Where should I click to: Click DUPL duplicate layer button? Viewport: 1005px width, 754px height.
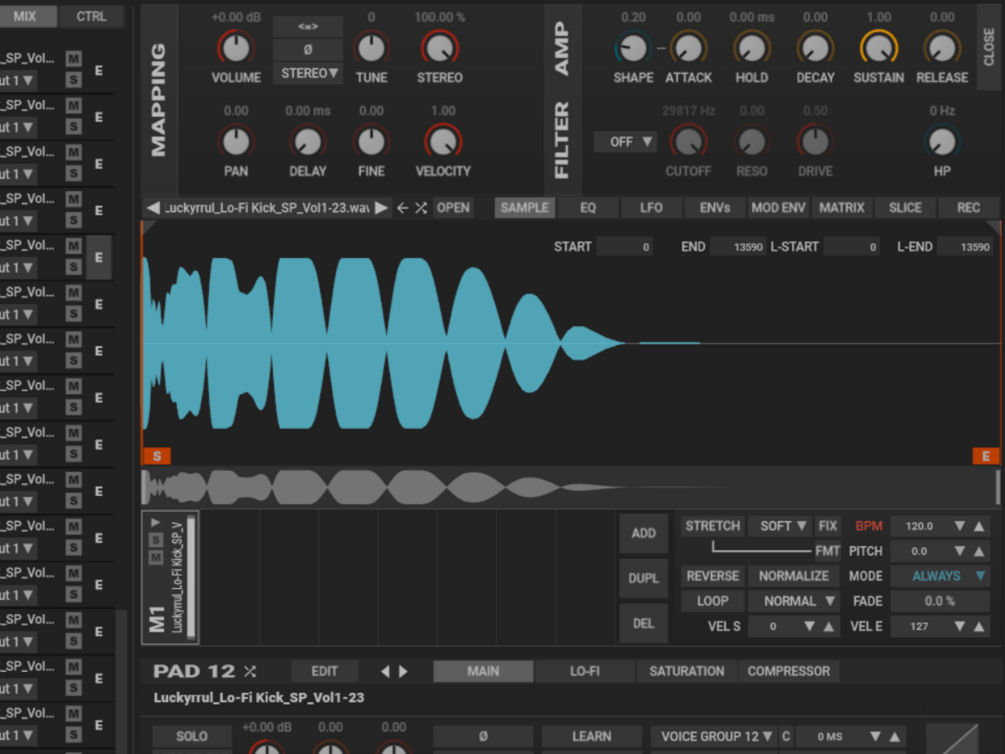[644, 578]
